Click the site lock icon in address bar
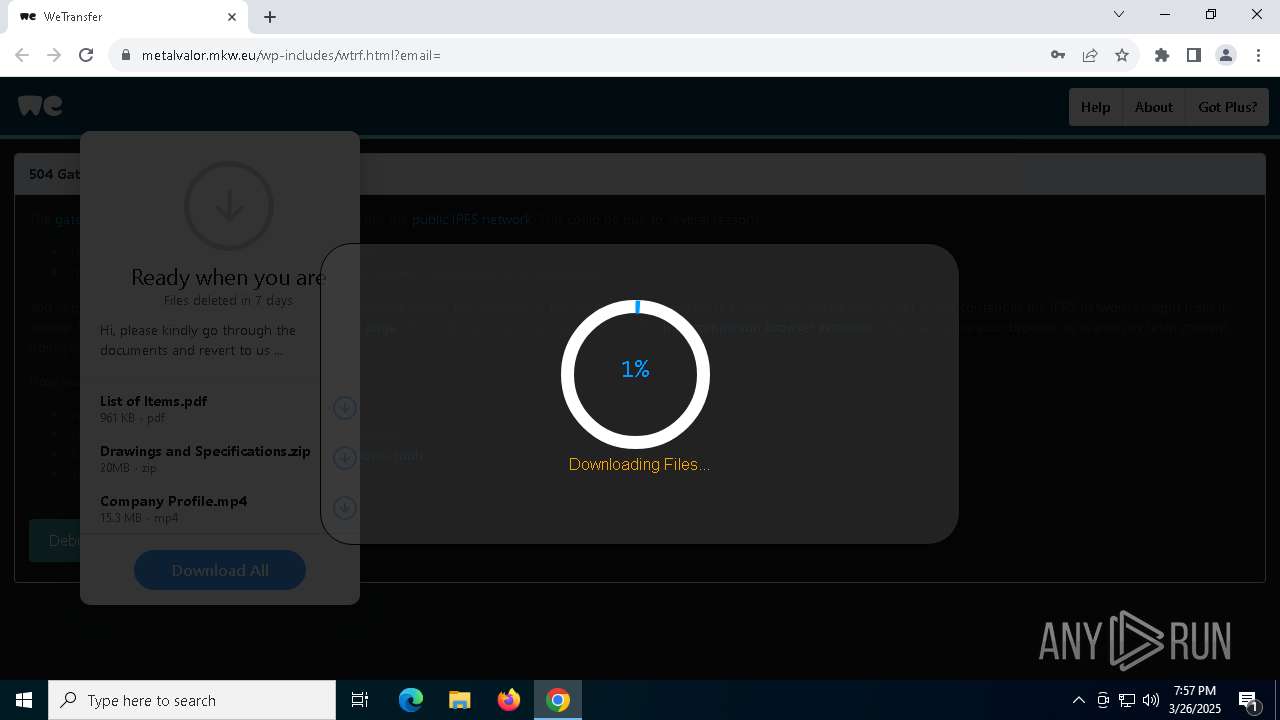1280x720 pixels. coord(126,55)
